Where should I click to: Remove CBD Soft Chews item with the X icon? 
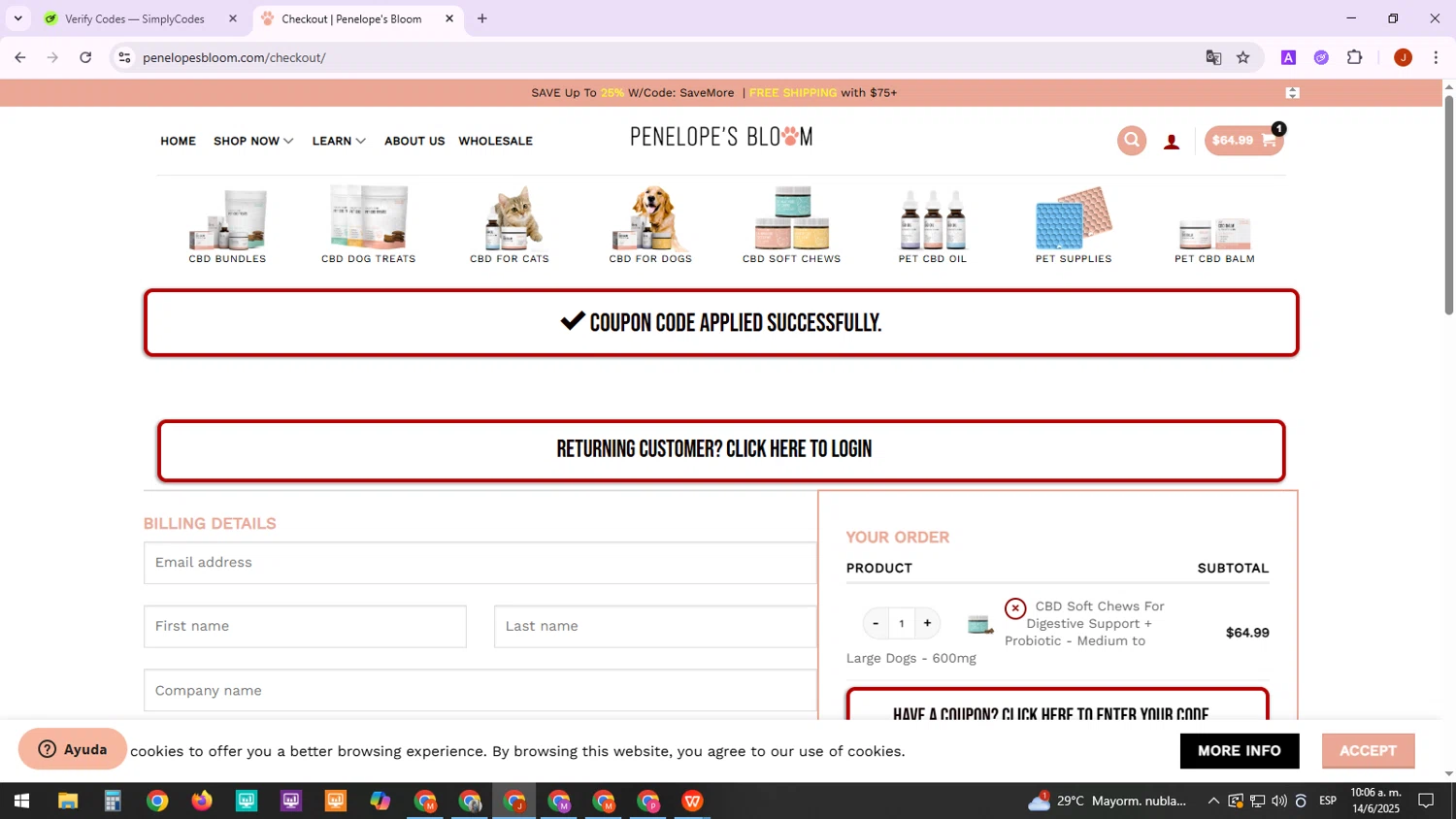(1015, 608)
